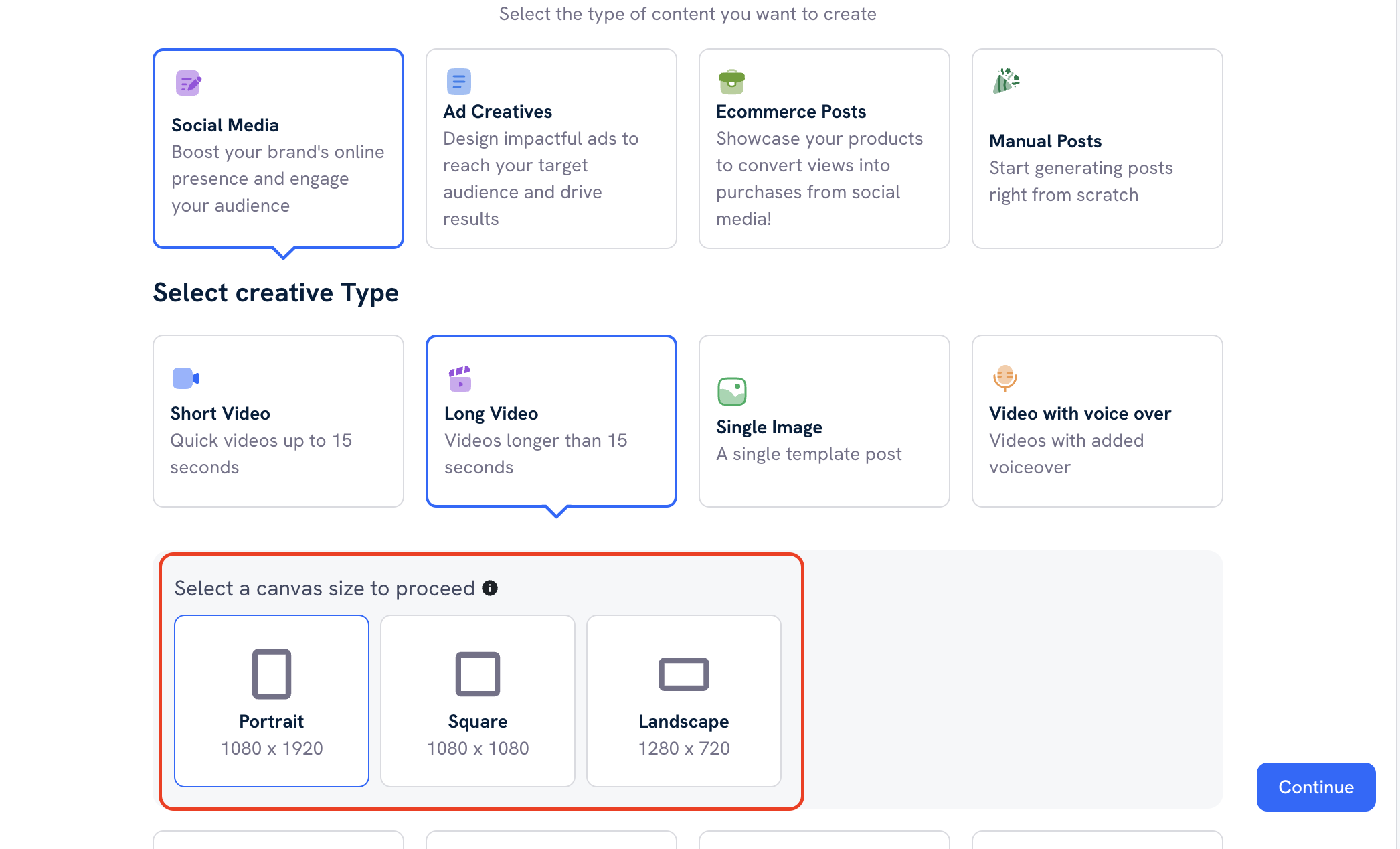Click the Long Video clapperboard icon
Viewport: 1400px width, 849px height.
460,378
